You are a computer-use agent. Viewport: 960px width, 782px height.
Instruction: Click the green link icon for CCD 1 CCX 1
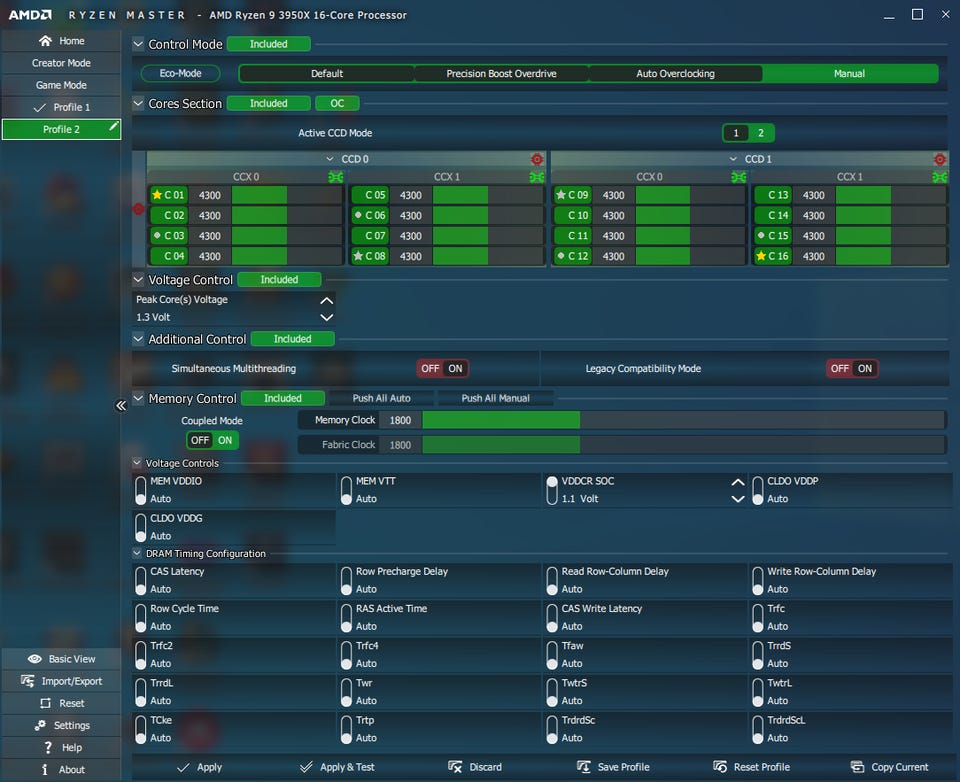coord(940,177)
